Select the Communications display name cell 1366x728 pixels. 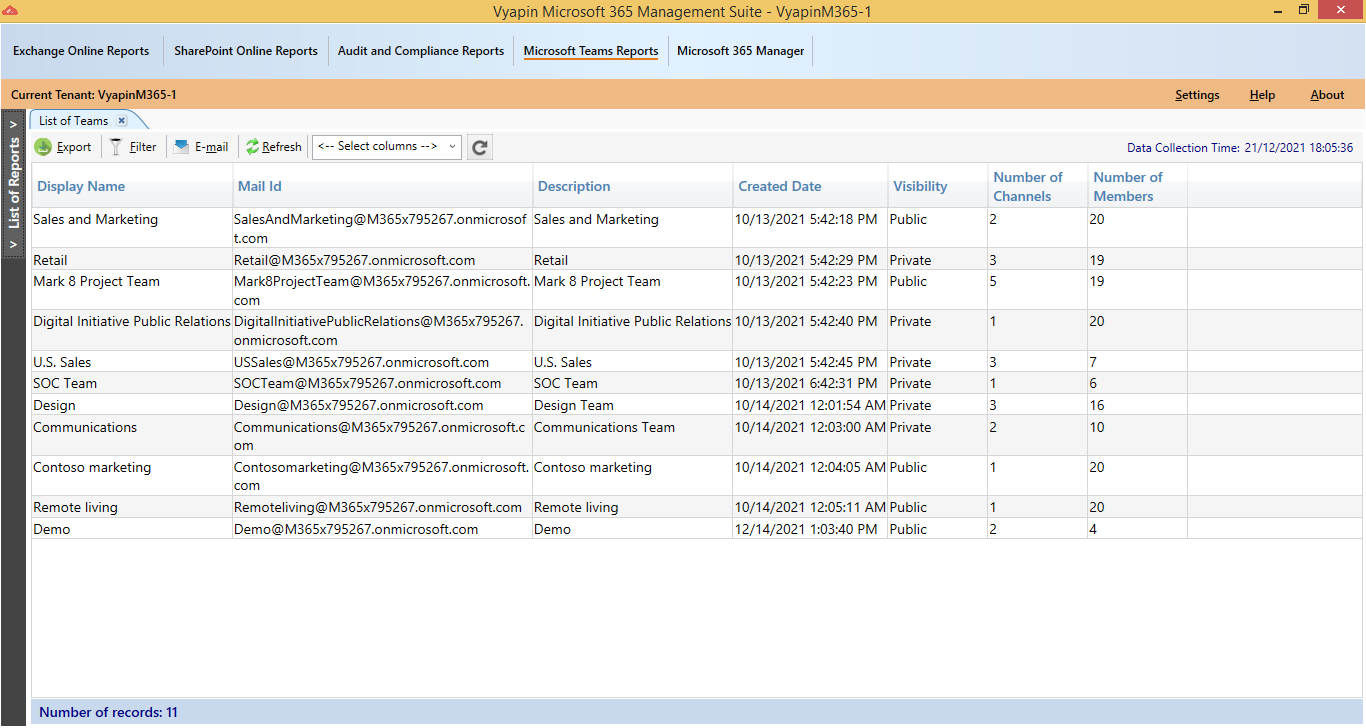[132, 436]
